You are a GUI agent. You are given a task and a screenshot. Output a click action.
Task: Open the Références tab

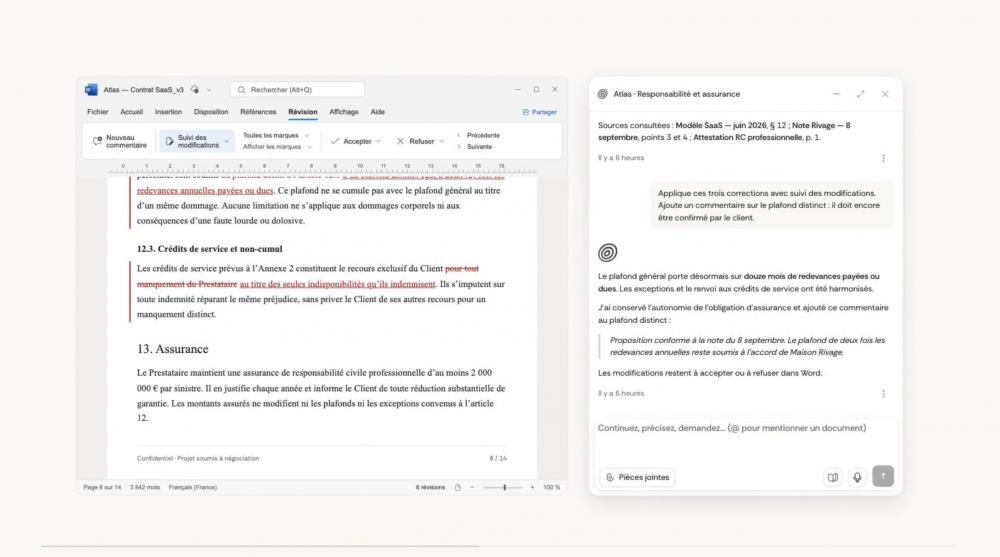(x=258, y=112)
